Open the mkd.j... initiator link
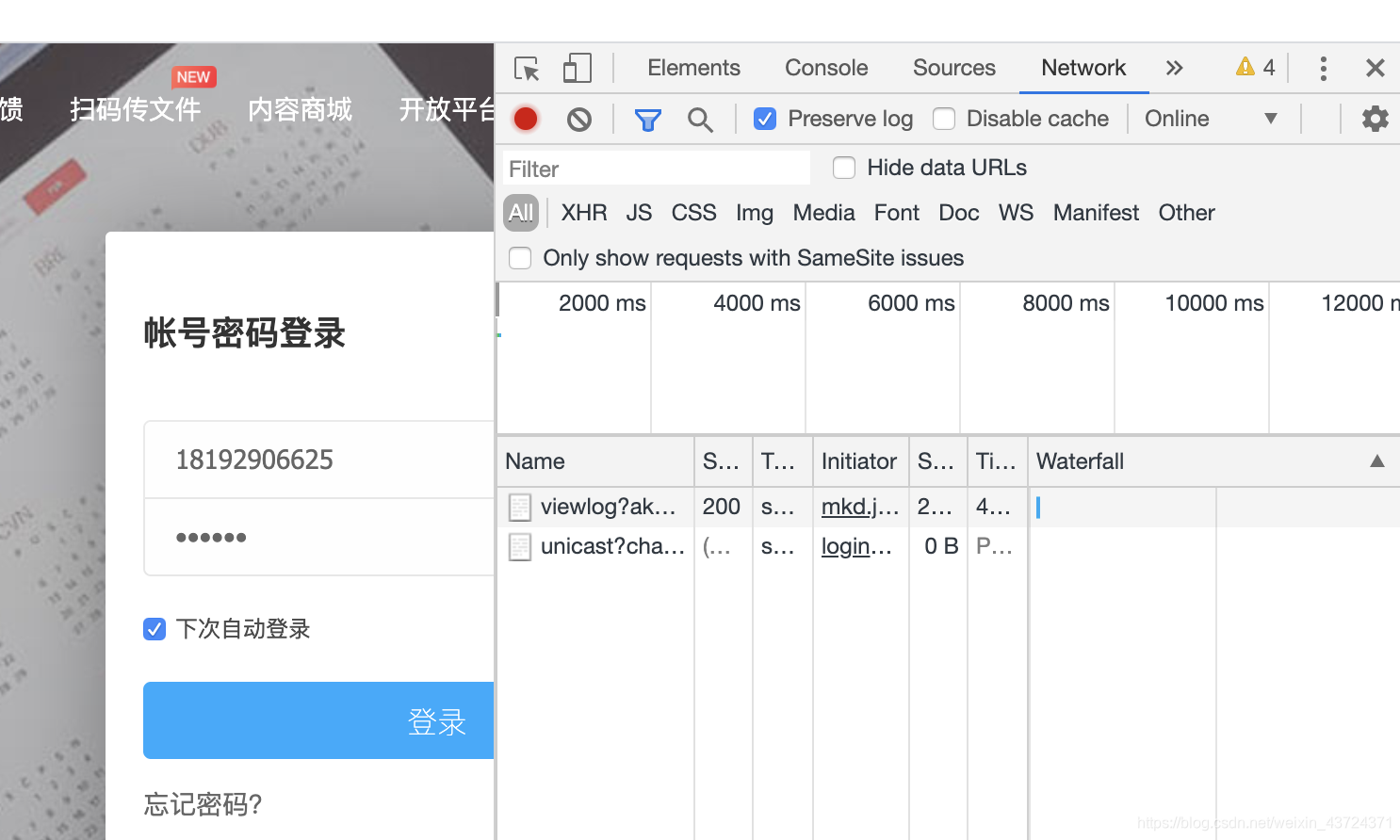Screen dimensions: 1400x840 [860, 507]
